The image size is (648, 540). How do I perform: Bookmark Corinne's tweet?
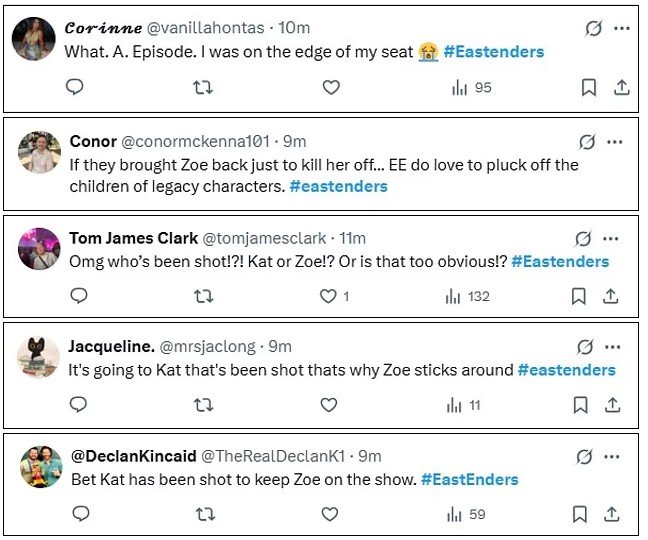point(589,88)
